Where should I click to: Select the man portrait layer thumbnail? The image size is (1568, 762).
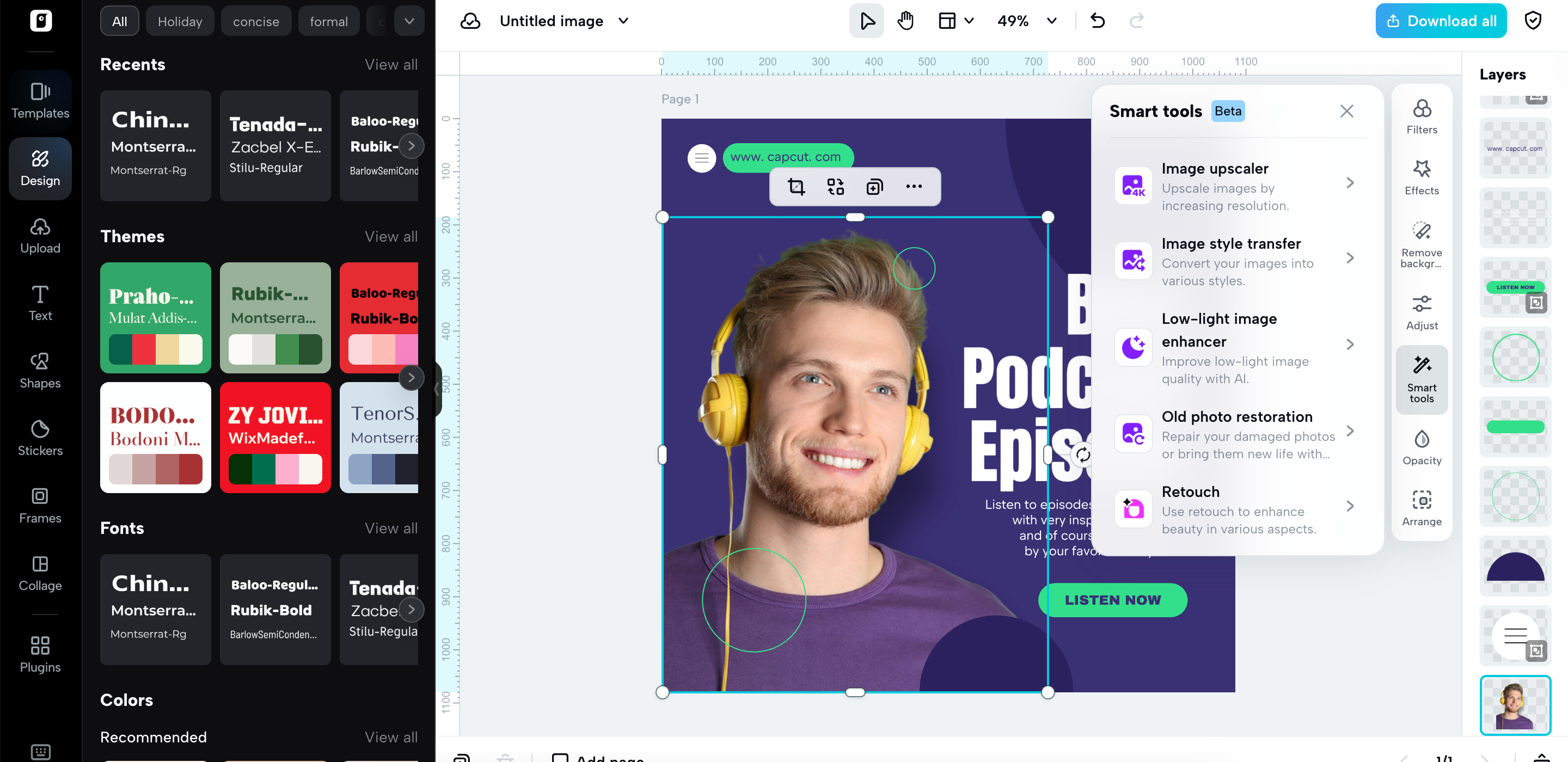point(1516,705)
